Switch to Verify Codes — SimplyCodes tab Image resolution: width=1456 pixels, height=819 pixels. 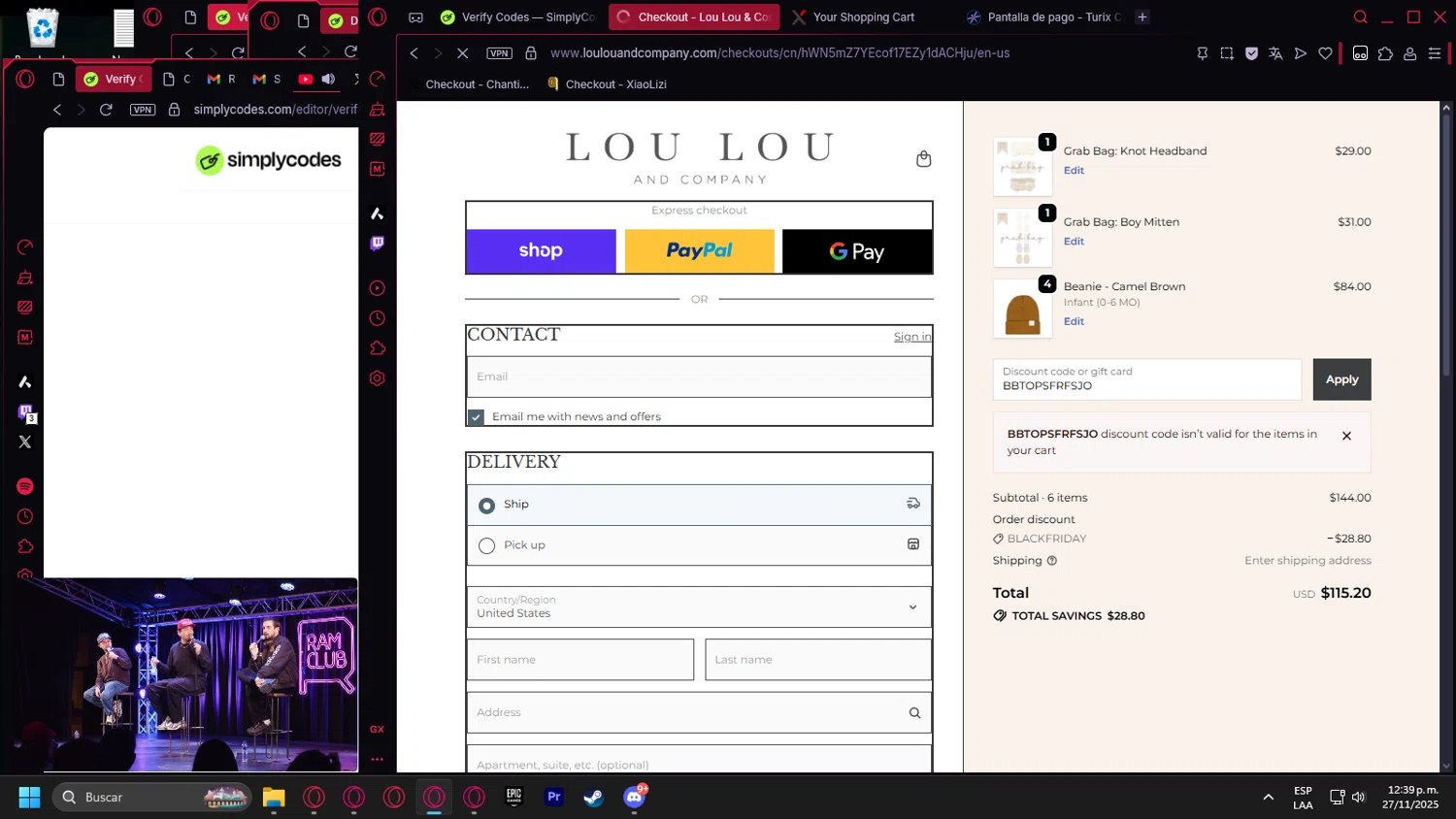pyautogui.click(x=517, y=16)
